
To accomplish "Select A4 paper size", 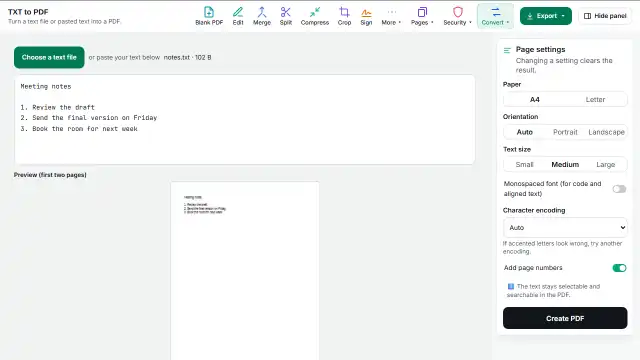I will click(x=535, y=100).
